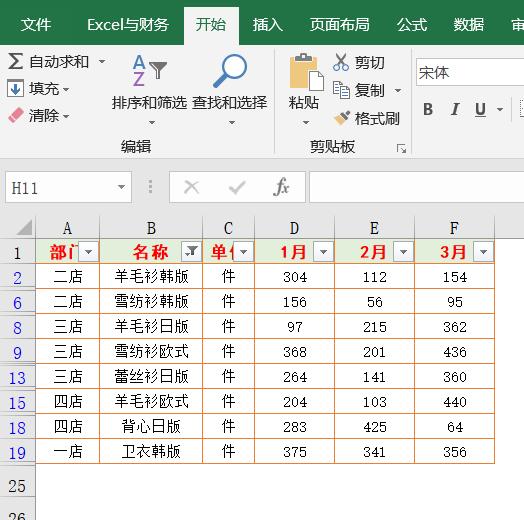Open the File (文件) tab
Screen dimensions: 524x520
[36, 25]
